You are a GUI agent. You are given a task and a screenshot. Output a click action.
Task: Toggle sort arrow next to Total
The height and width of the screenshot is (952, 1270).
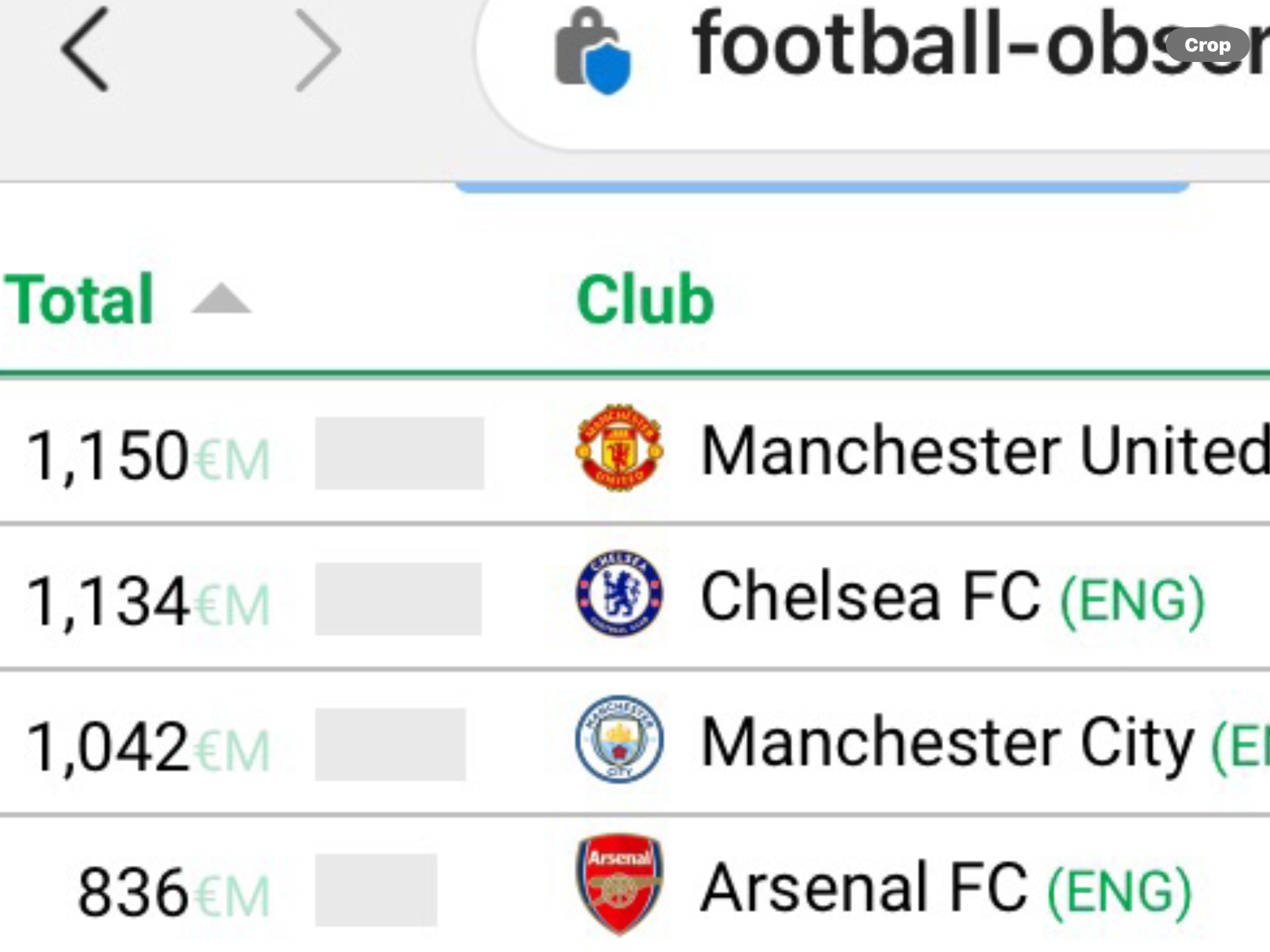221,299
